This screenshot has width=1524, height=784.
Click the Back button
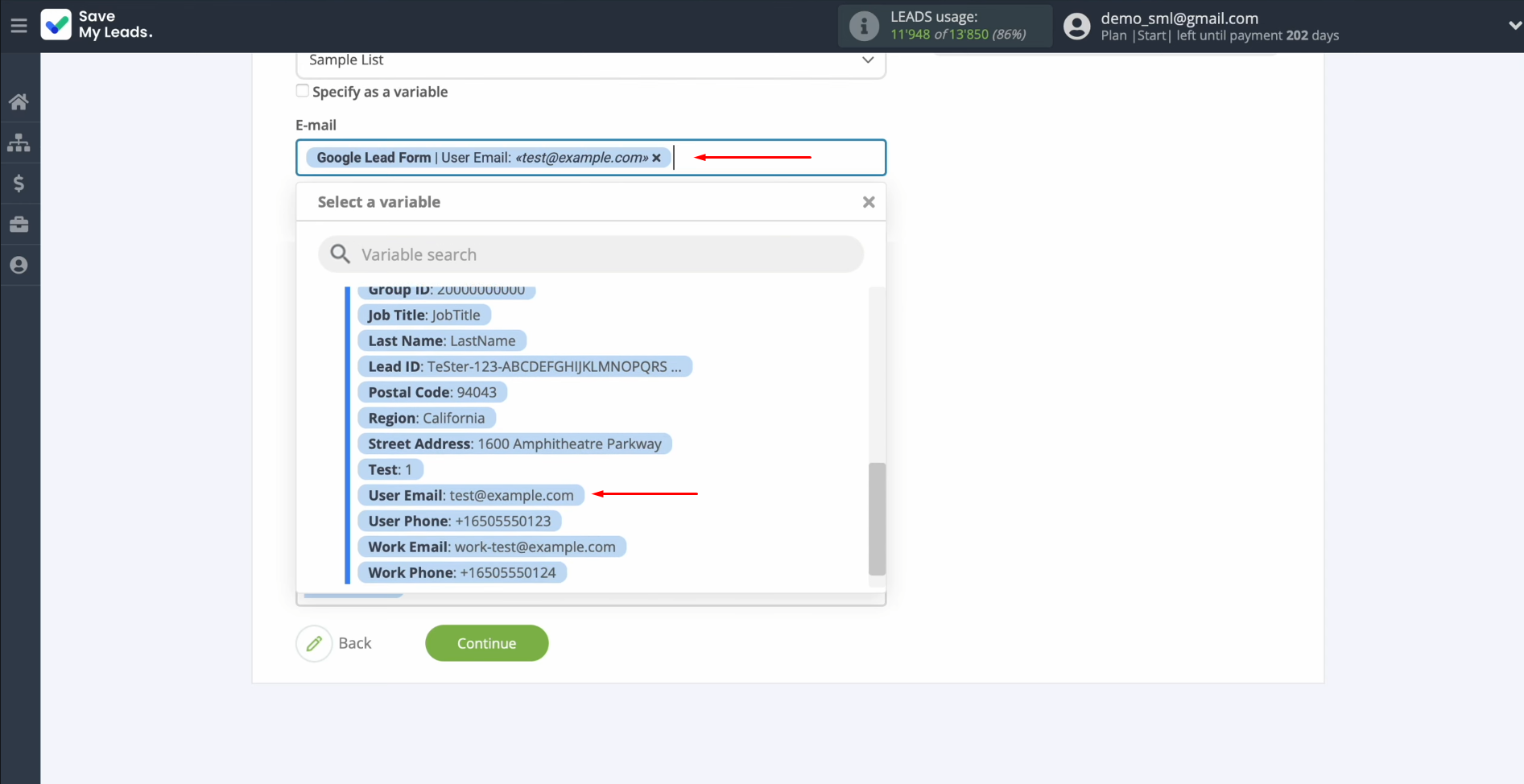[335, 643]
